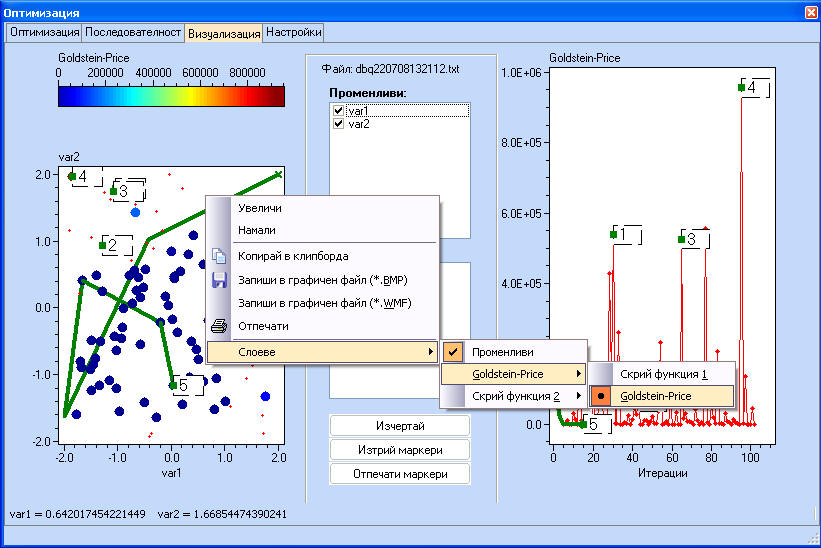Screen dimensions: 821x548
Task: Click the printer icon beside Отпечати
Action: click(x=220, y=326)
